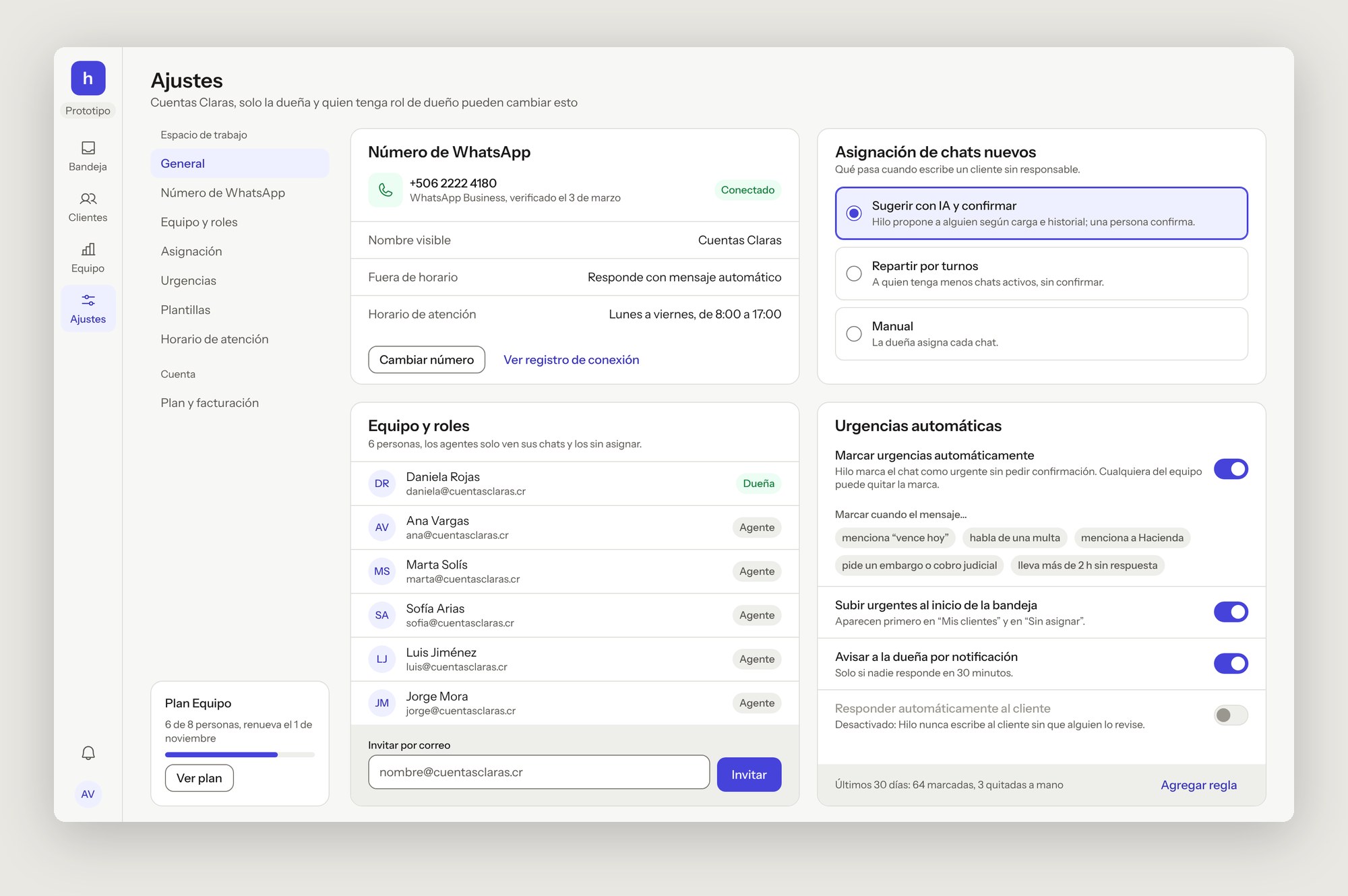Click the Hilo 'h' logo icon
Image resolution: width=1348 pixels, height=896 pixels.
pyautogui.click(x=88, y=78)
